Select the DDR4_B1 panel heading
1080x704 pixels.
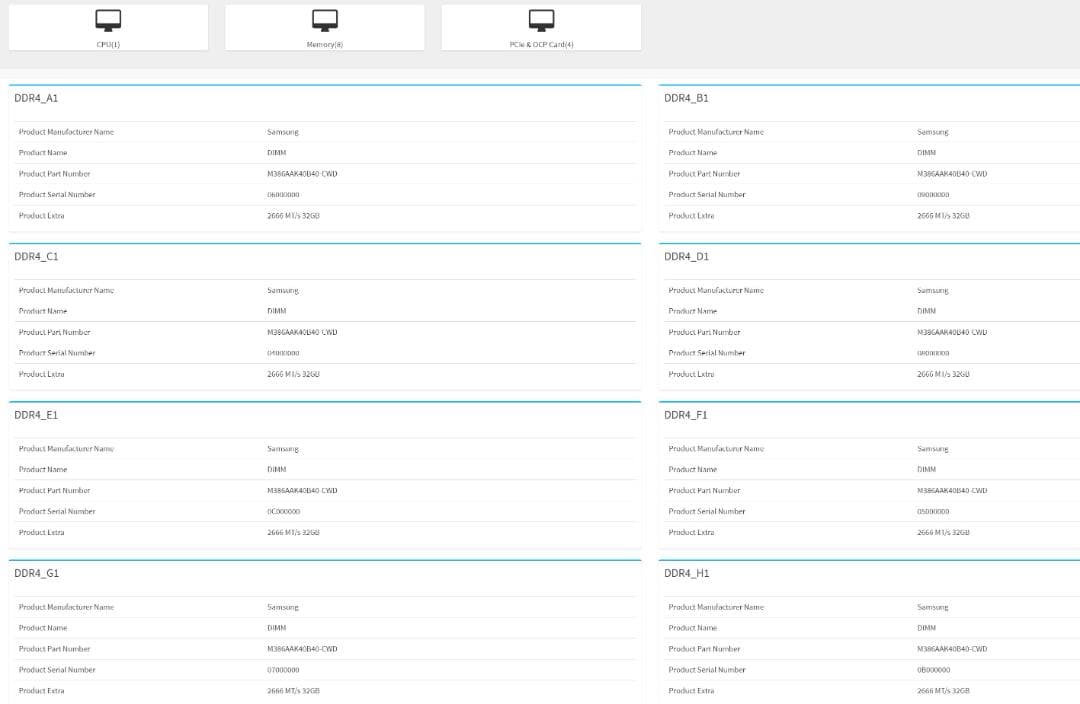pos(686,98)
